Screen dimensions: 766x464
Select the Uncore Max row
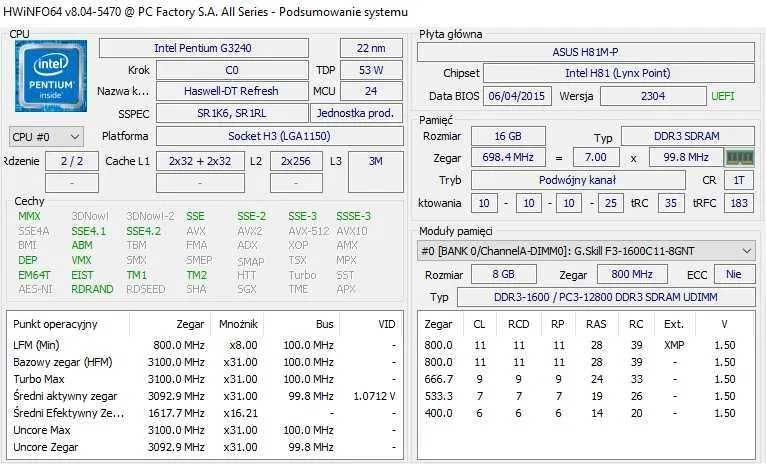(205, 430)
